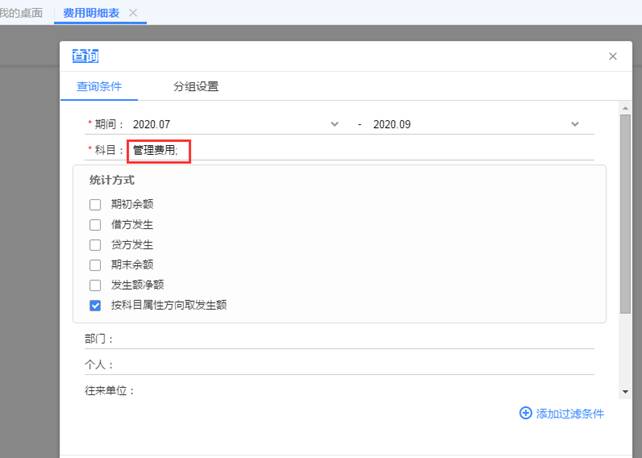The image size is (642, 458).
Task: Select the 期末余额 checkbox
Action: (x=95, y=265)
